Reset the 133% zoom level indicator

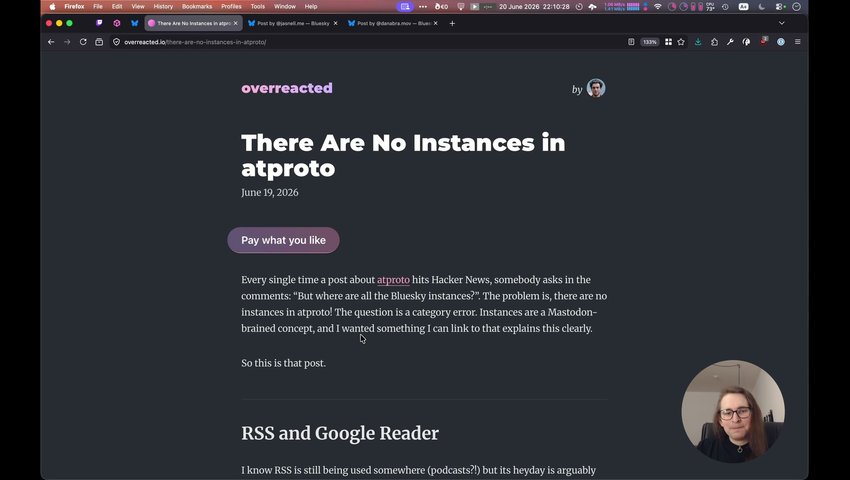click(x=650, y=42)
